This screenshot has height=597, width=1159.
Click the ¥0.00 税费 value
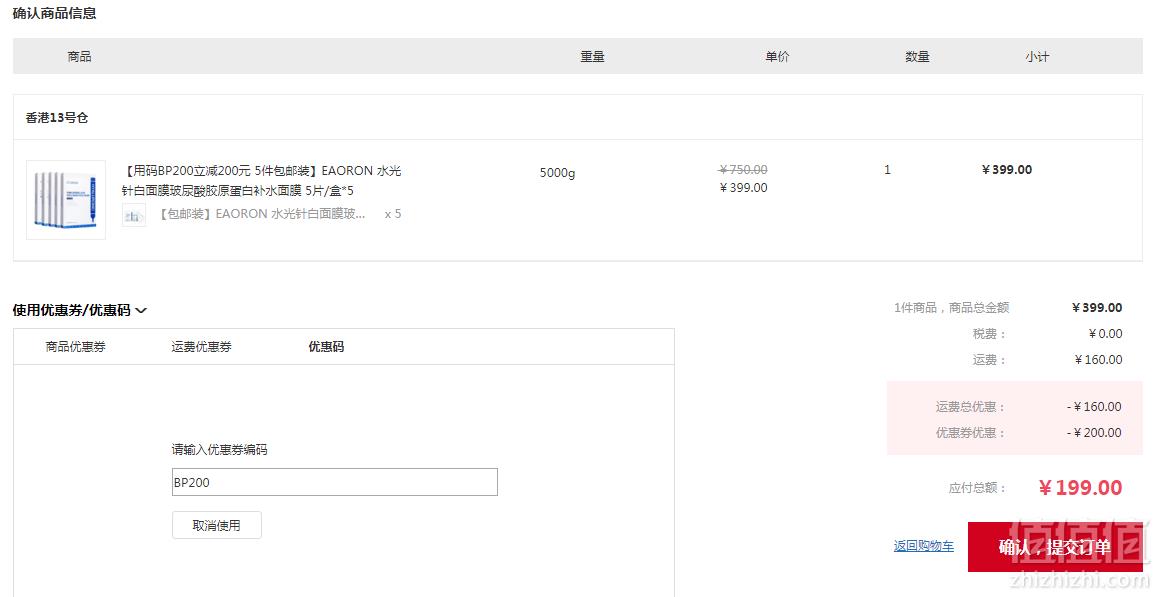click(1105, 333)
